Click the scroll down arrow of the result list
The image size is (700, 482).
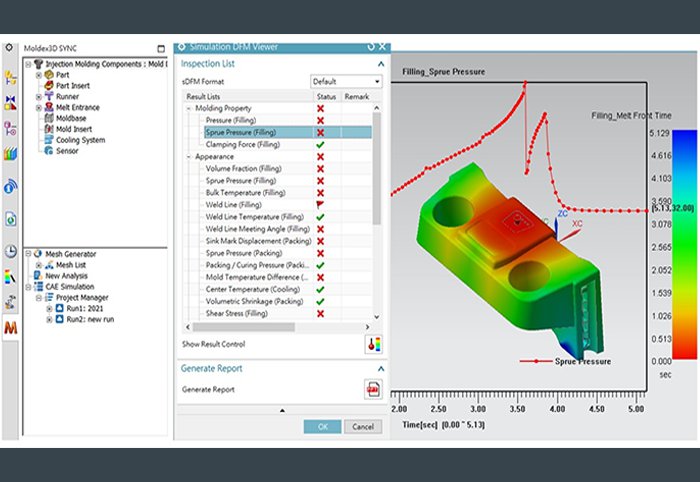[376, 317]
